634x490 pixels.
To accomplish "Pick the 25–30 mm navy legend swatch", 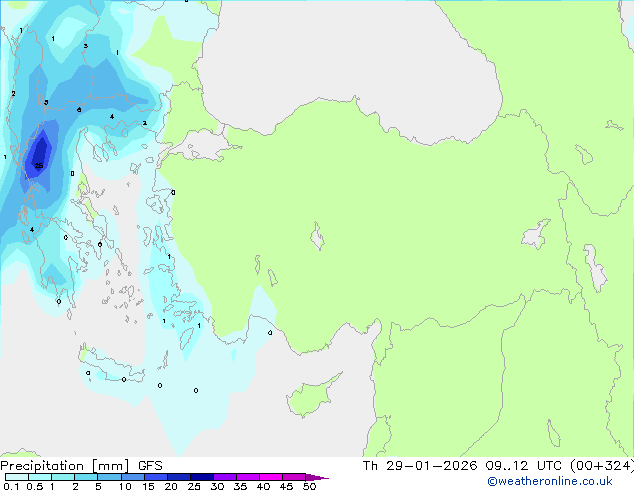I will coord(201,477).
